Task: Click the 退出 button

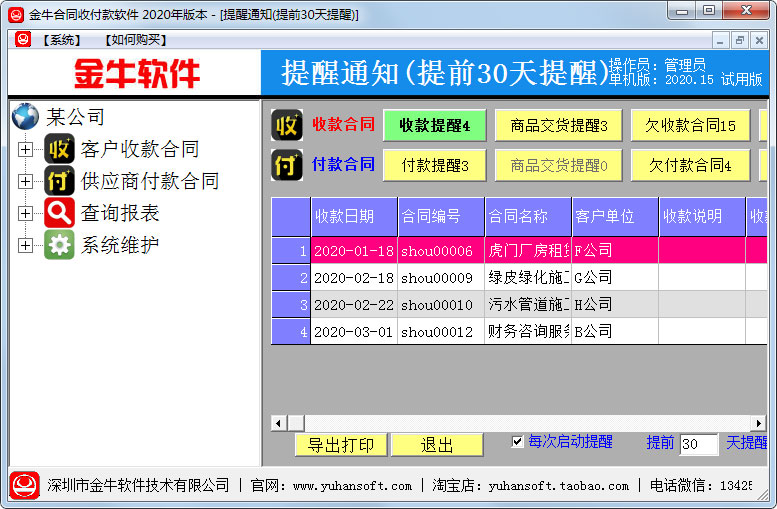Action: [437, 445]
